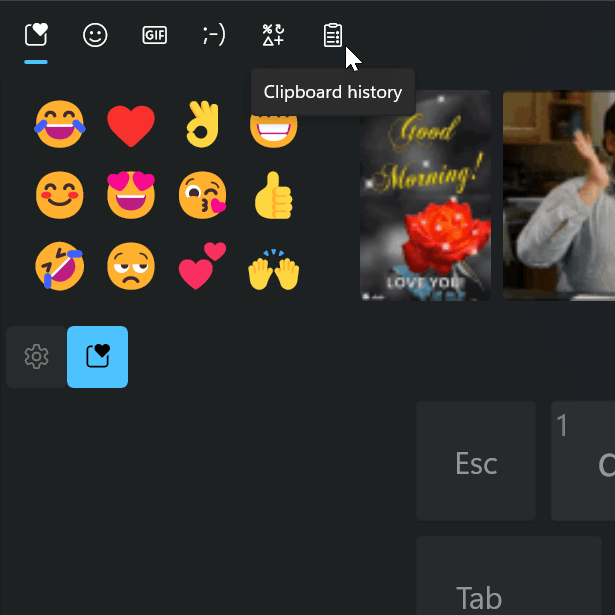Screen dimensions: 615x615
Task: Insert the thumbs up emoji
Action: point(274,195)
